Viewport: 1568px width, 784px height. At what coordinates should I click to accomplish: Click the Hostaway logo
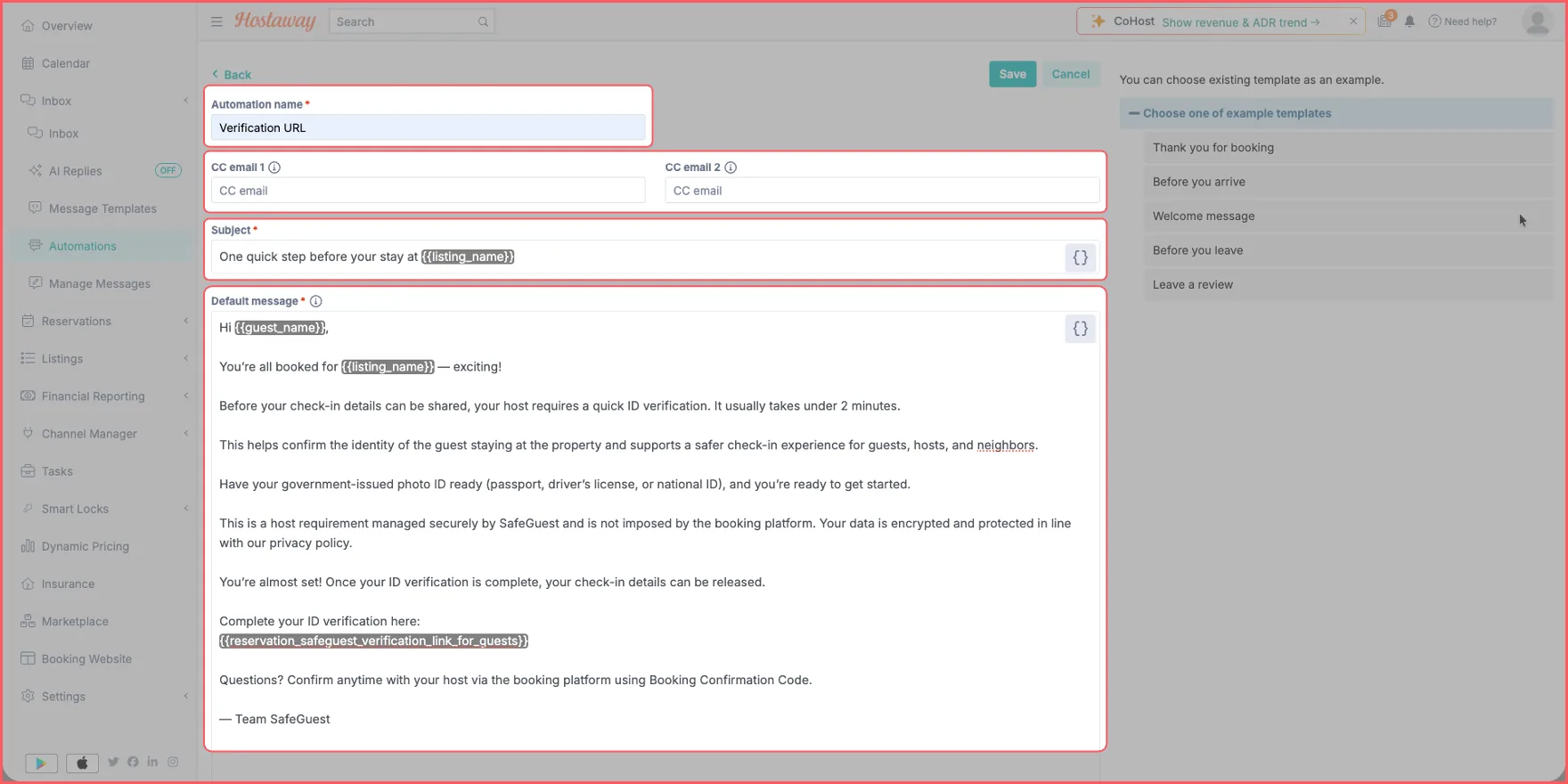[x=275, y=20]
